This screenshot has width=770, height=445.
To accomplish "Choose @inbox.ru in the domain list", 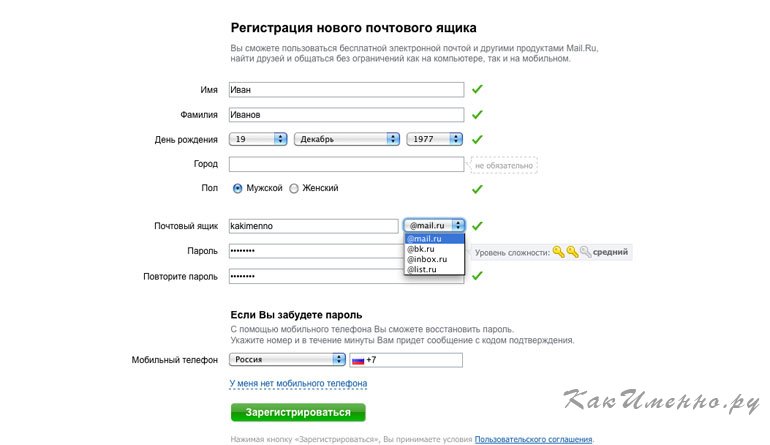I will tap(434, 259).
